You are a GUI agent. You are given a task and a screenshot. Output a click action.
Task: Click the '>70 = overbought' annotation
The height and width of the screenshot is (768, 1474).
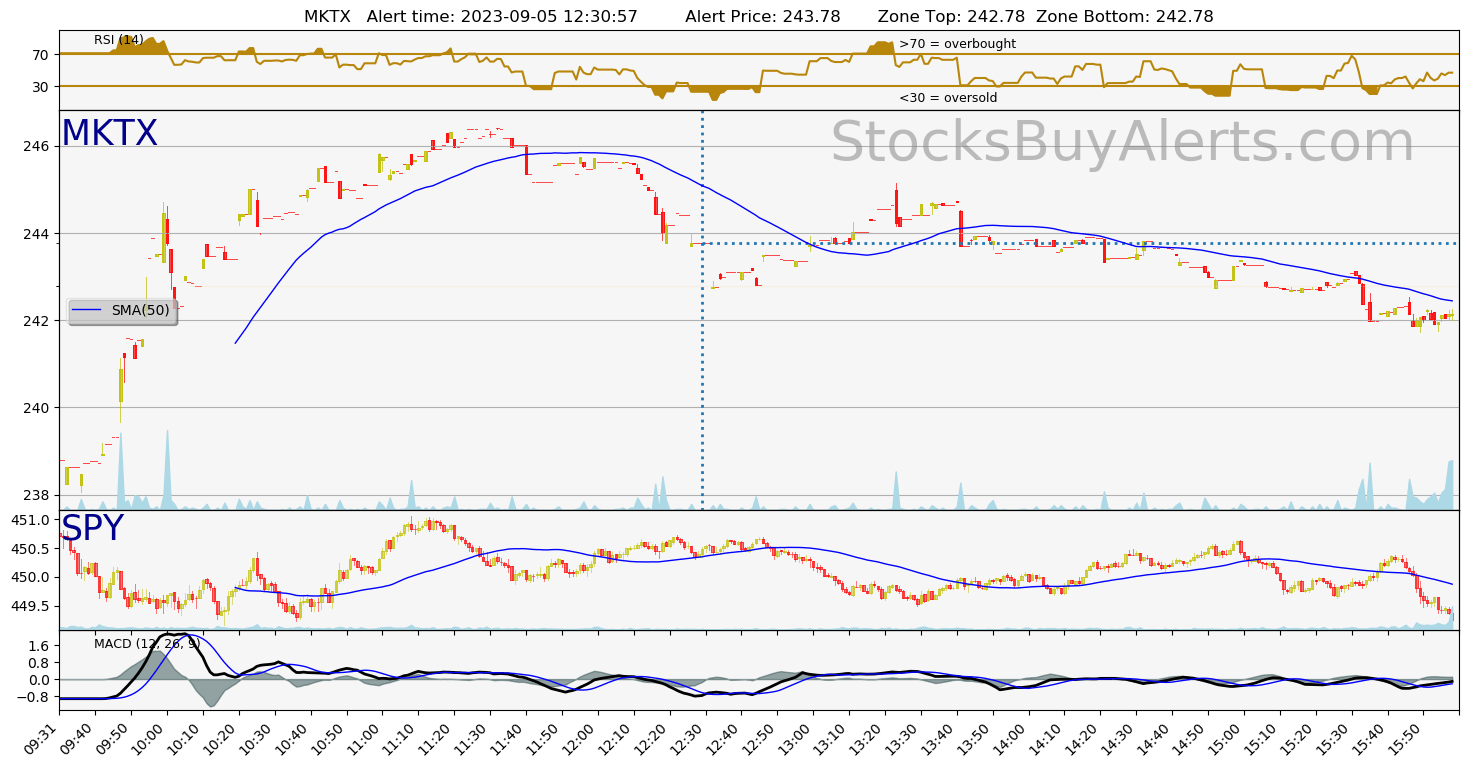click(x=957, y=44)
